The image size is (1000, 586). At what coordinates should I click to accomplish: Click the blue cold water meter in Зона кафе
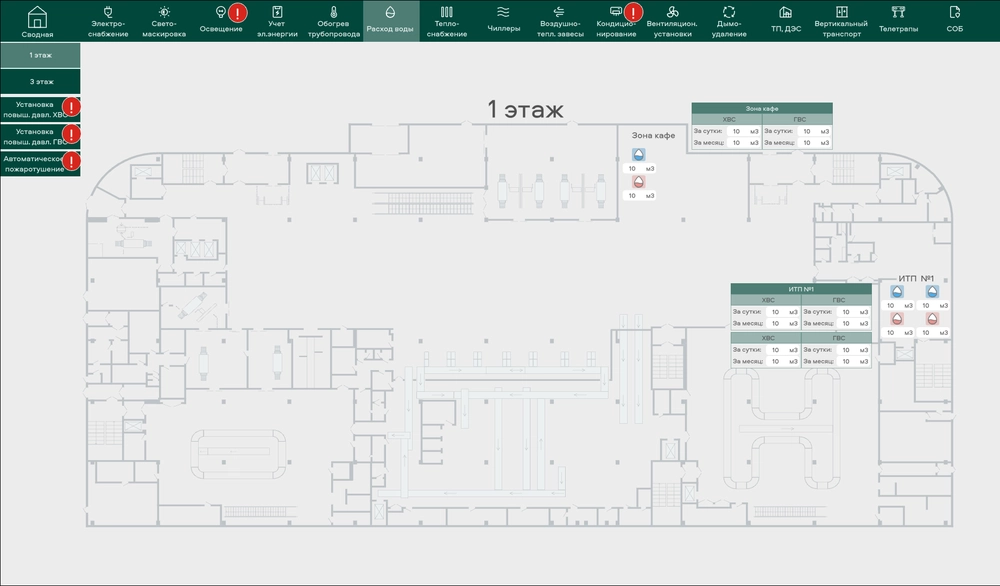click(x=639, y=155)
